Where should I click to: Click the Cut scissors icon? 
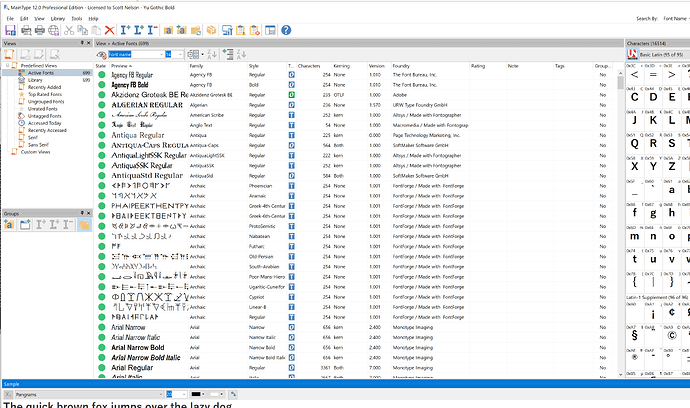(70, 31)
